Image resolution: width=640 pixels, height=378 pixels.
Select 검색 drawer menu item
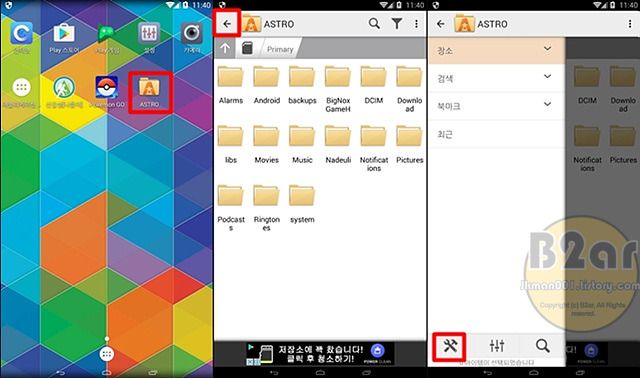tap(497, 78)
